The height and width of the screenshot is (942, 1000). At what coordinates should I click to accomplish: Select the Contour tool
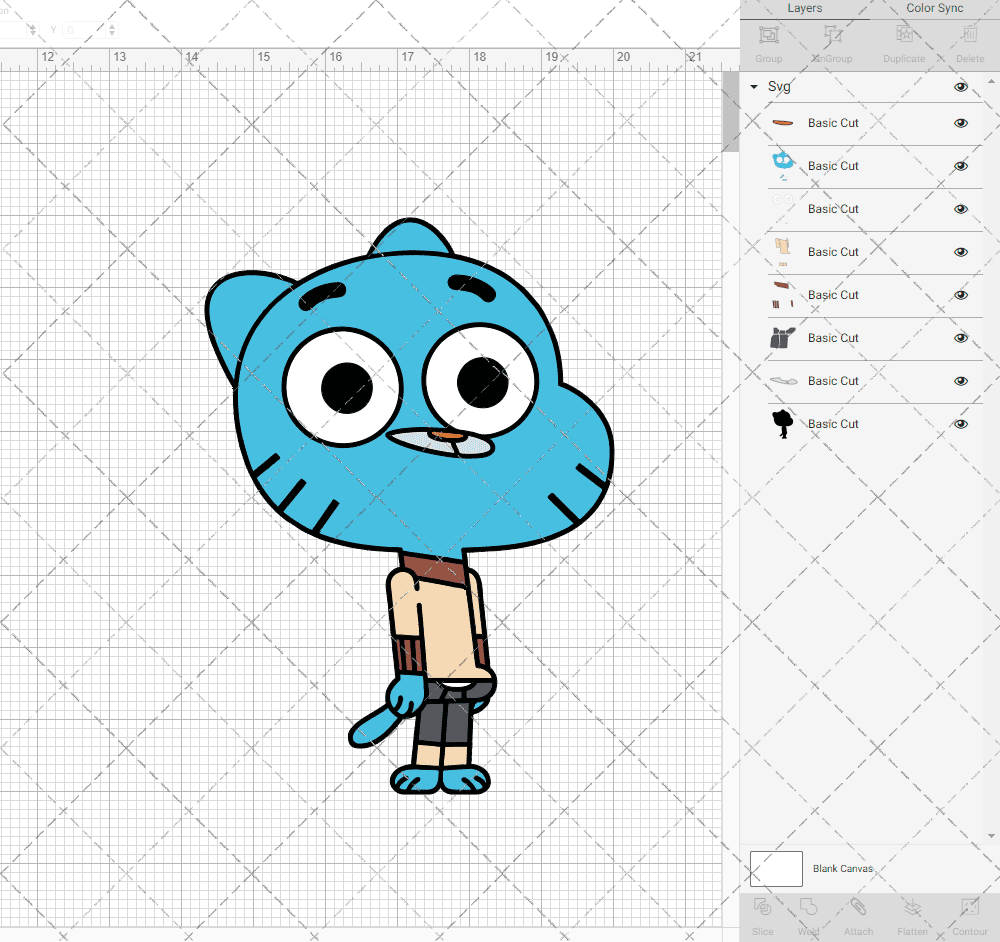(969, 907)
